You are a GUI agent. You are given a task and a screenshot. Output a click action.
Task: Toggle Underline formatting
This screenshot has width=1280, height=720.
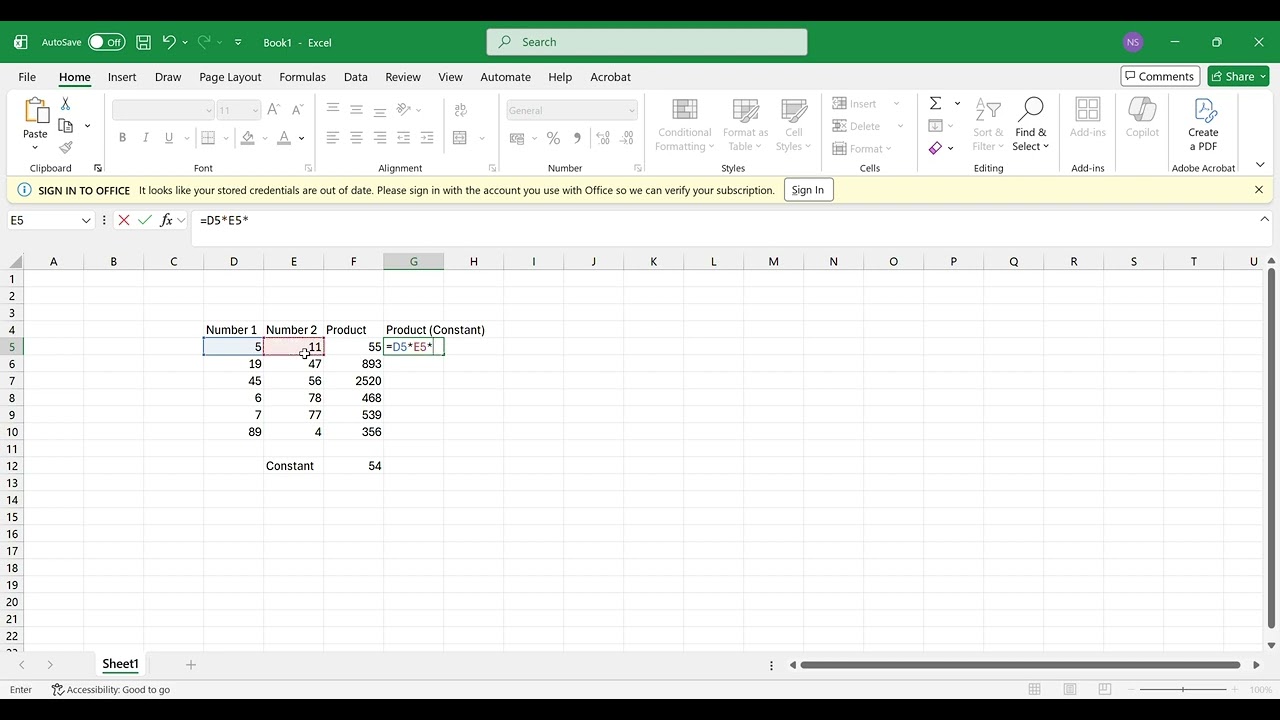tap(169, 138)
